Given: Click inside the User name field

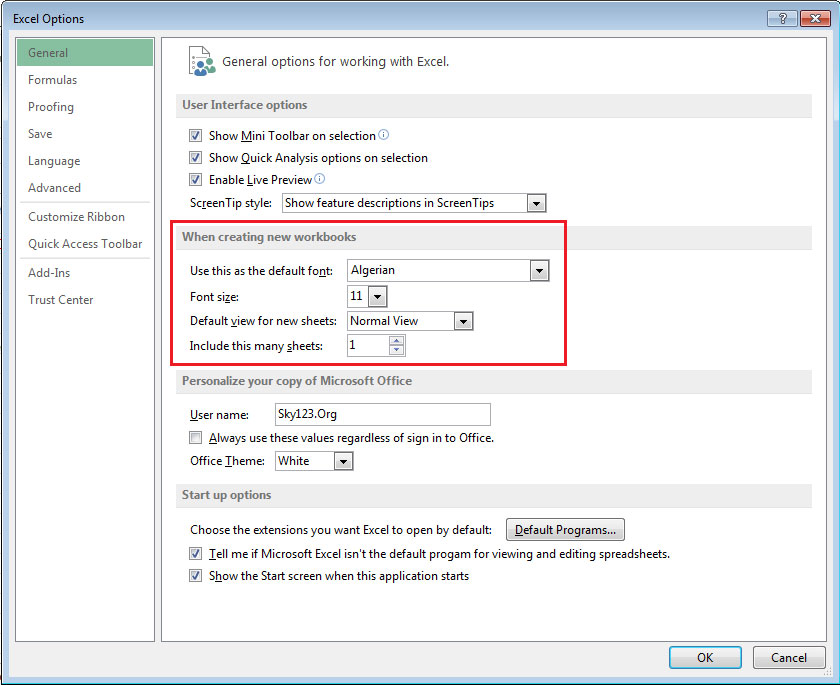Looking at the screenshot, I should point(383,414).
